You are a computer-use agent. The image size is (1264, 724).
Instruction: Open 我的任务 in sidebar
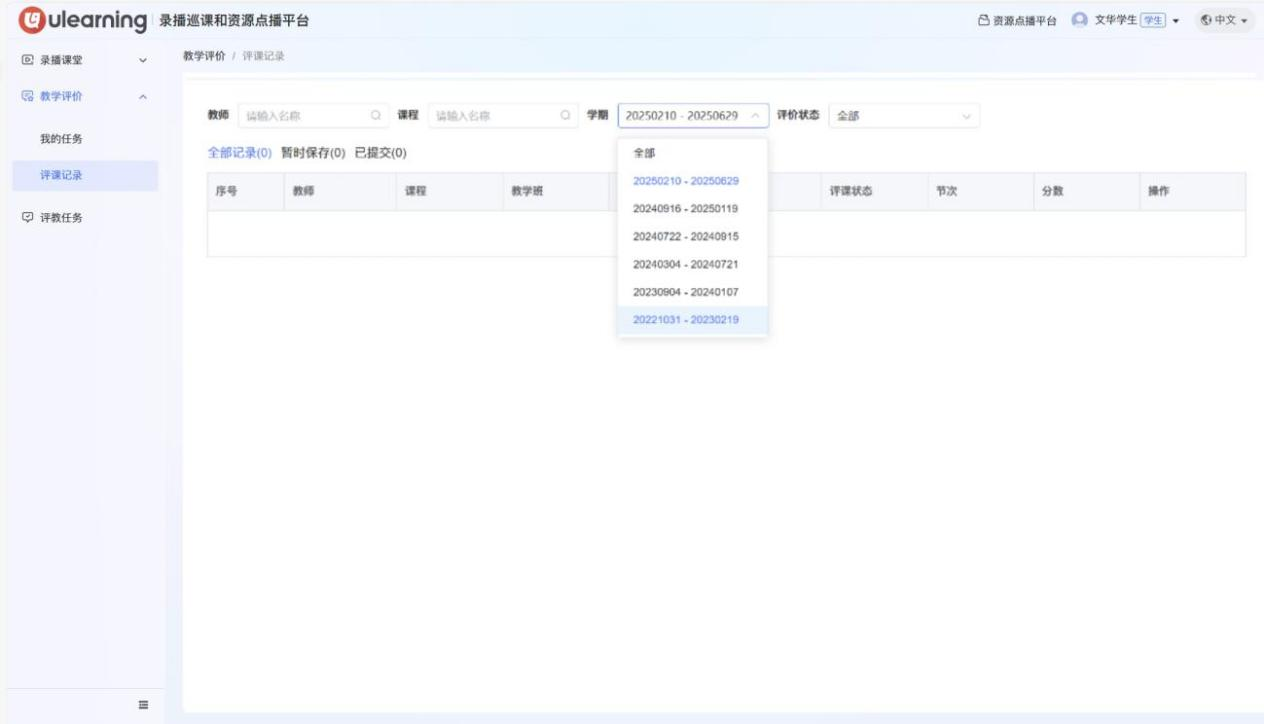point(61,138)
